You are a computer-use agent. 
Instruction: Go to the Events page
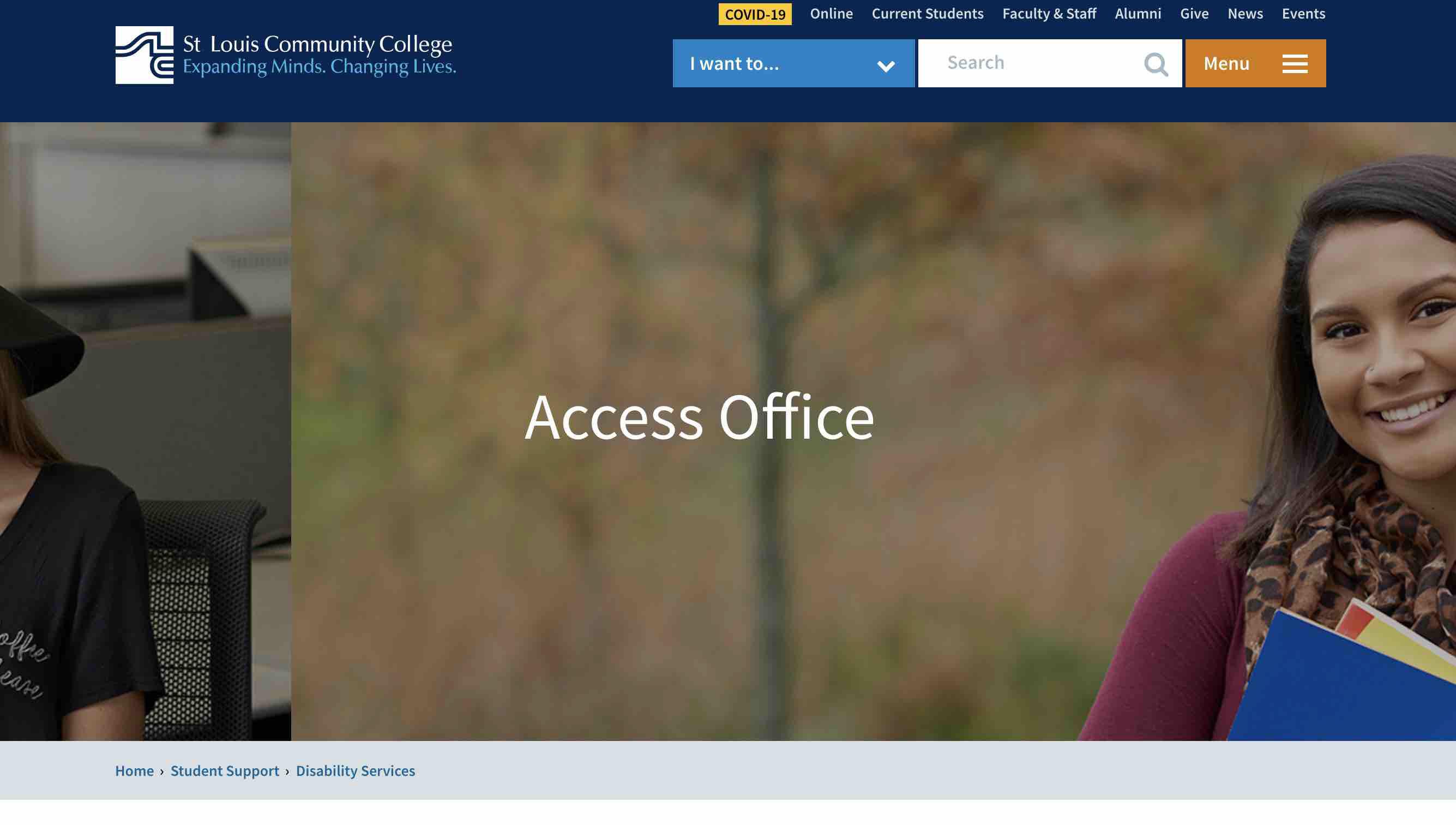1303,14
